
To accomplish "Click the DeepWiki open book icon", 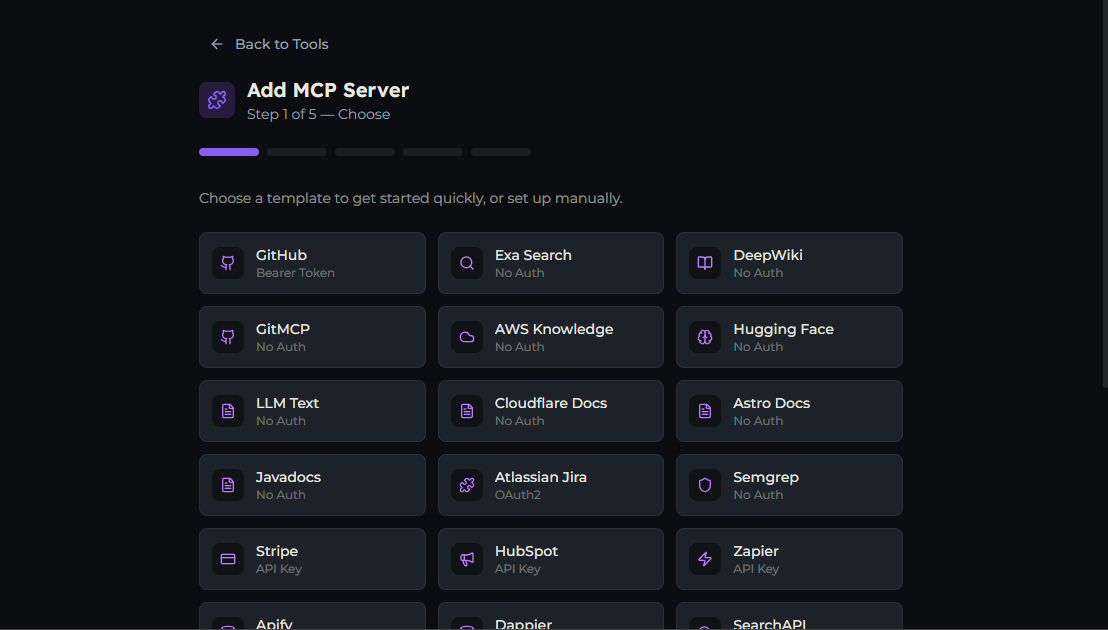I will [705, 263].
